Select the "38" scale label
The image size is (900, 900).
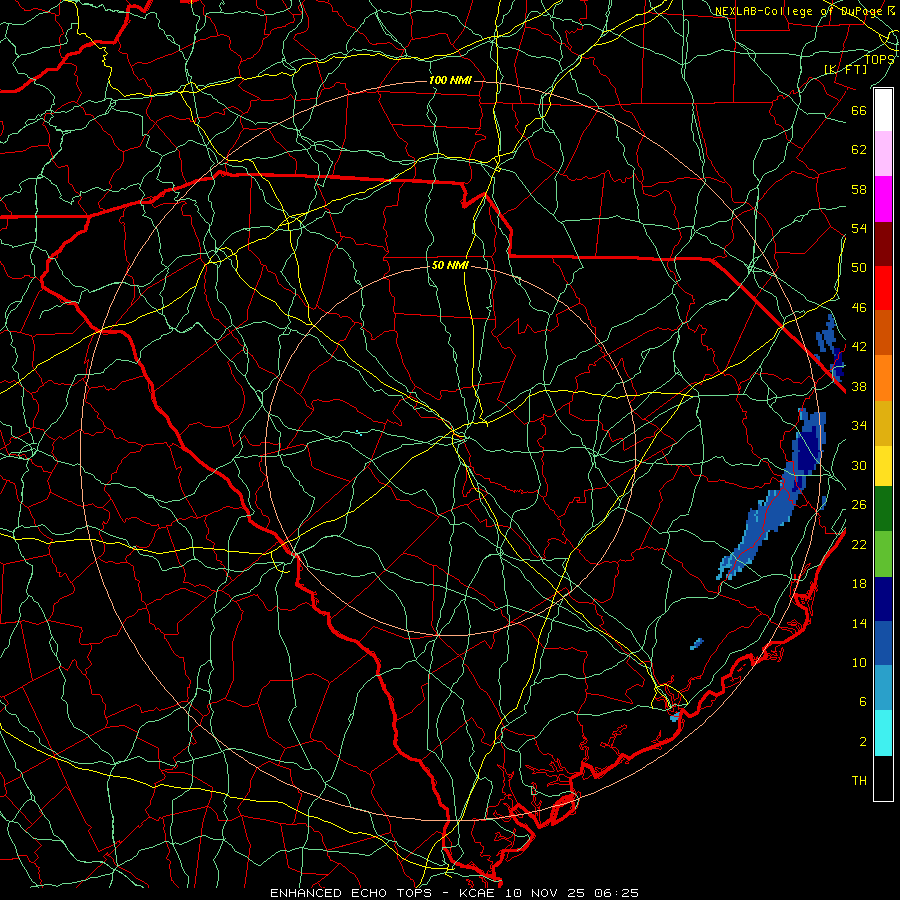(859, 387)
